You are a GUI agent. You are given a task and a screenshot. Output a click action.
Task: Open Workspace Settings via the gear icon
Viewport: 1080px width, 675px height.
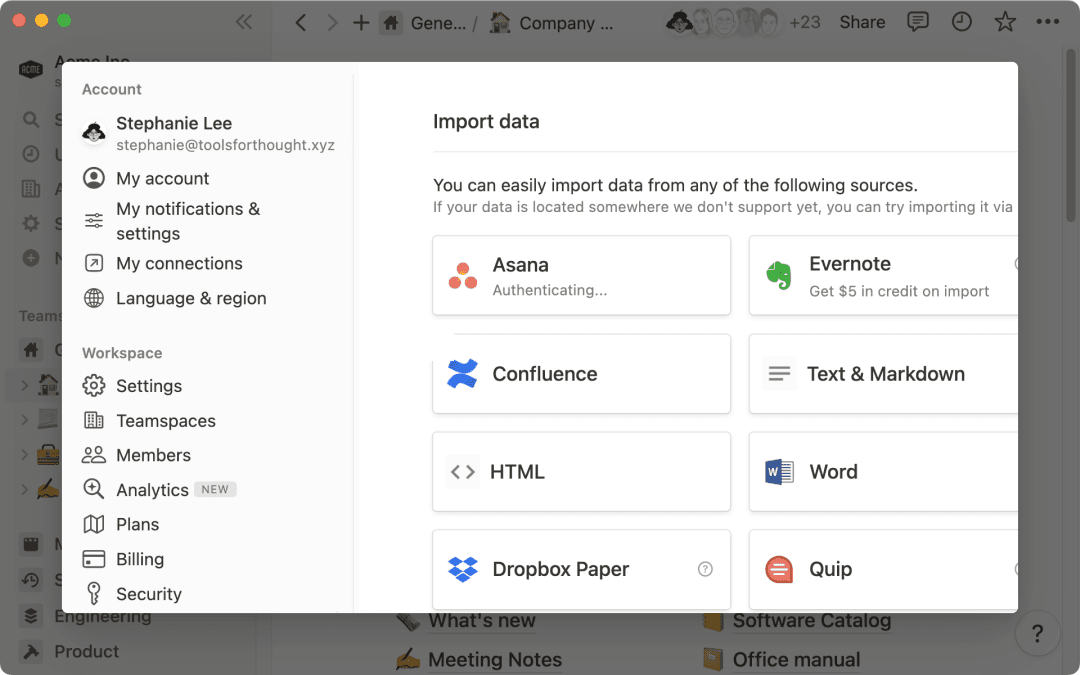[x=93, y=385]
